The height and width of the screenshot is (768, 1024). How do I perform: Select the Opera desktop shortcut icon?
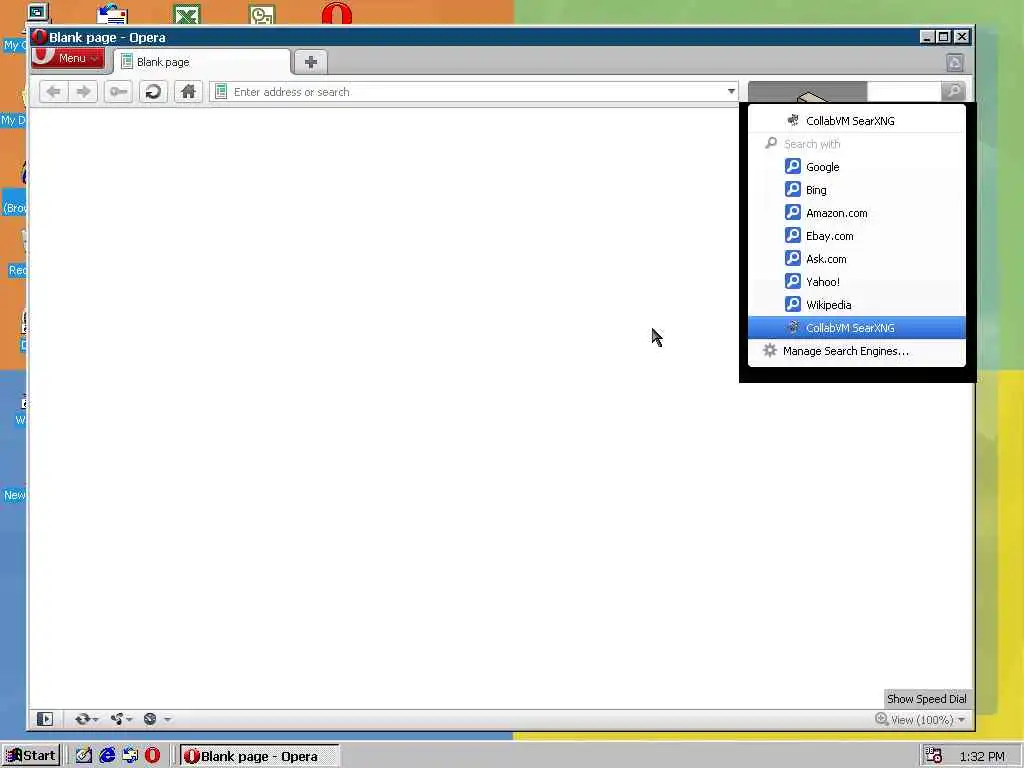(x=337, y=13)
